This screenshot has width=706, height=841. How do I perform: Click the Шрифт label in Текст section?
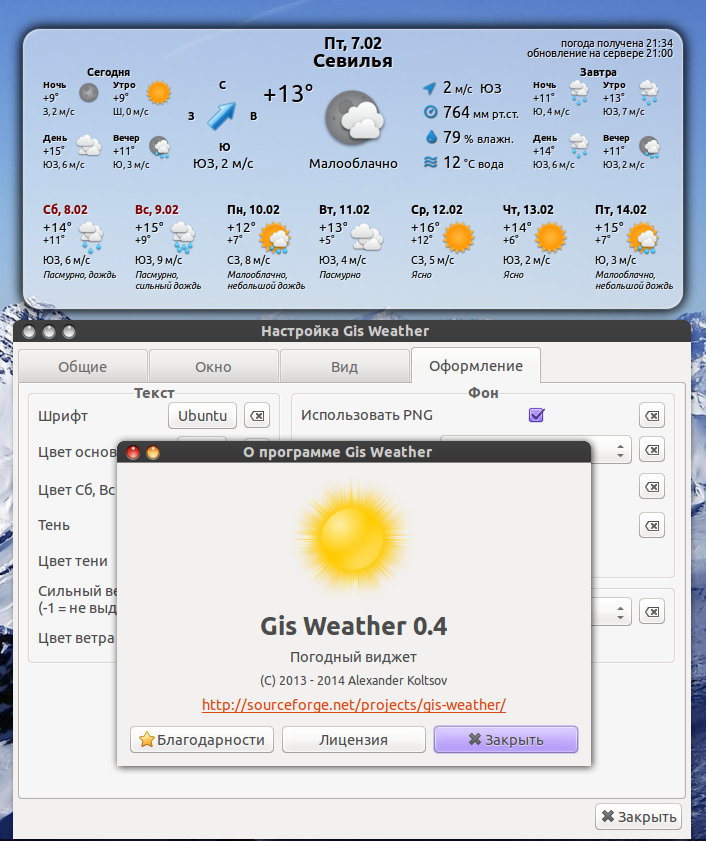tap(63, 416)
